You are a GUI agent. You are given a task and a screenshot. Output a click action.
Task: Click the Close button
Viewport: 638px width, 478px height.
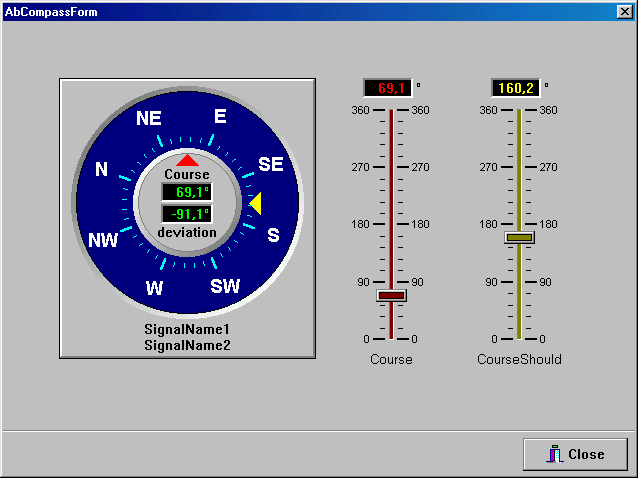pos(575,454)
